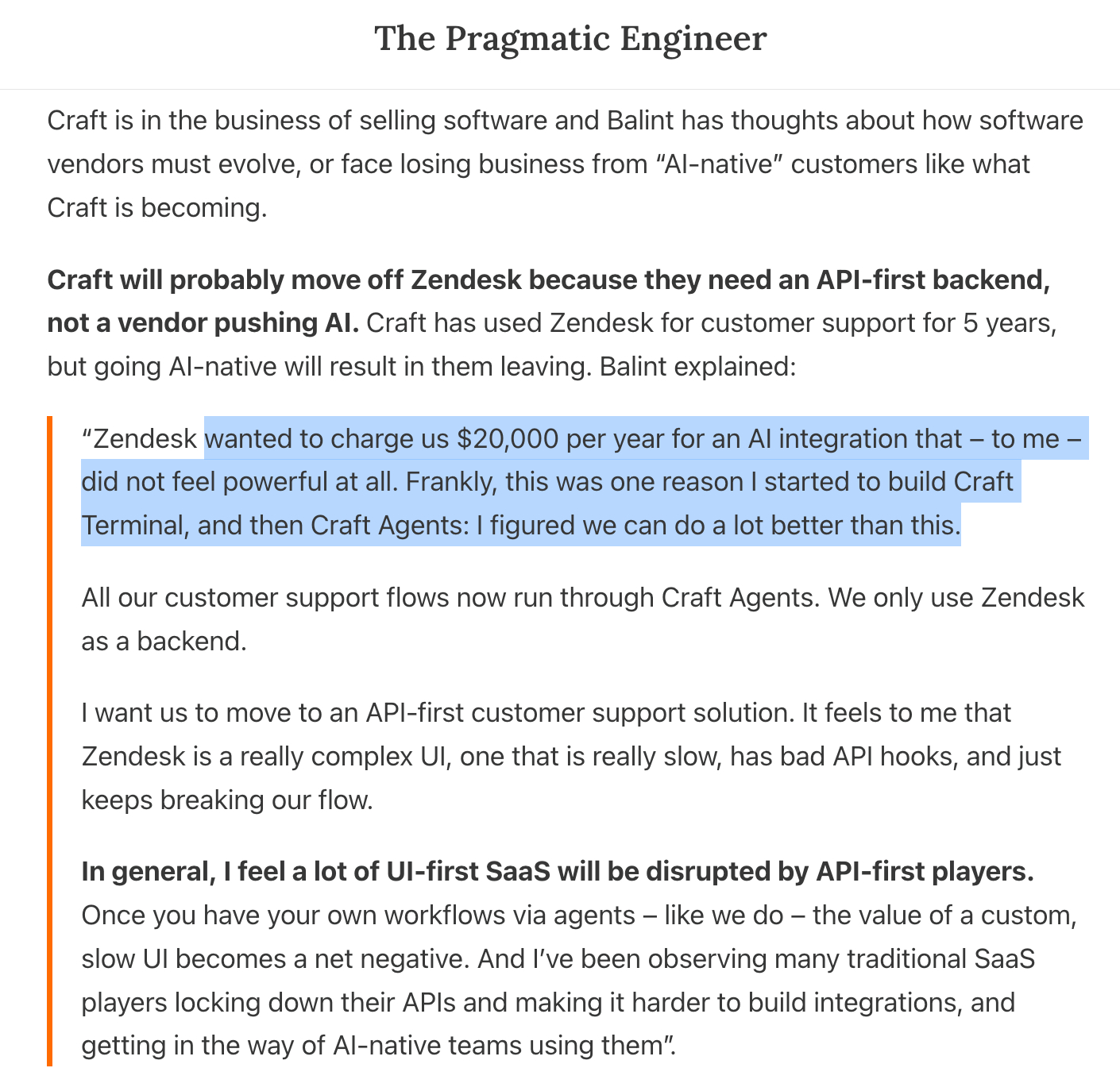Click the opening word '“Zendesk' in the quote
This screenshot has width=1120, height=1091.
[140, 439]
